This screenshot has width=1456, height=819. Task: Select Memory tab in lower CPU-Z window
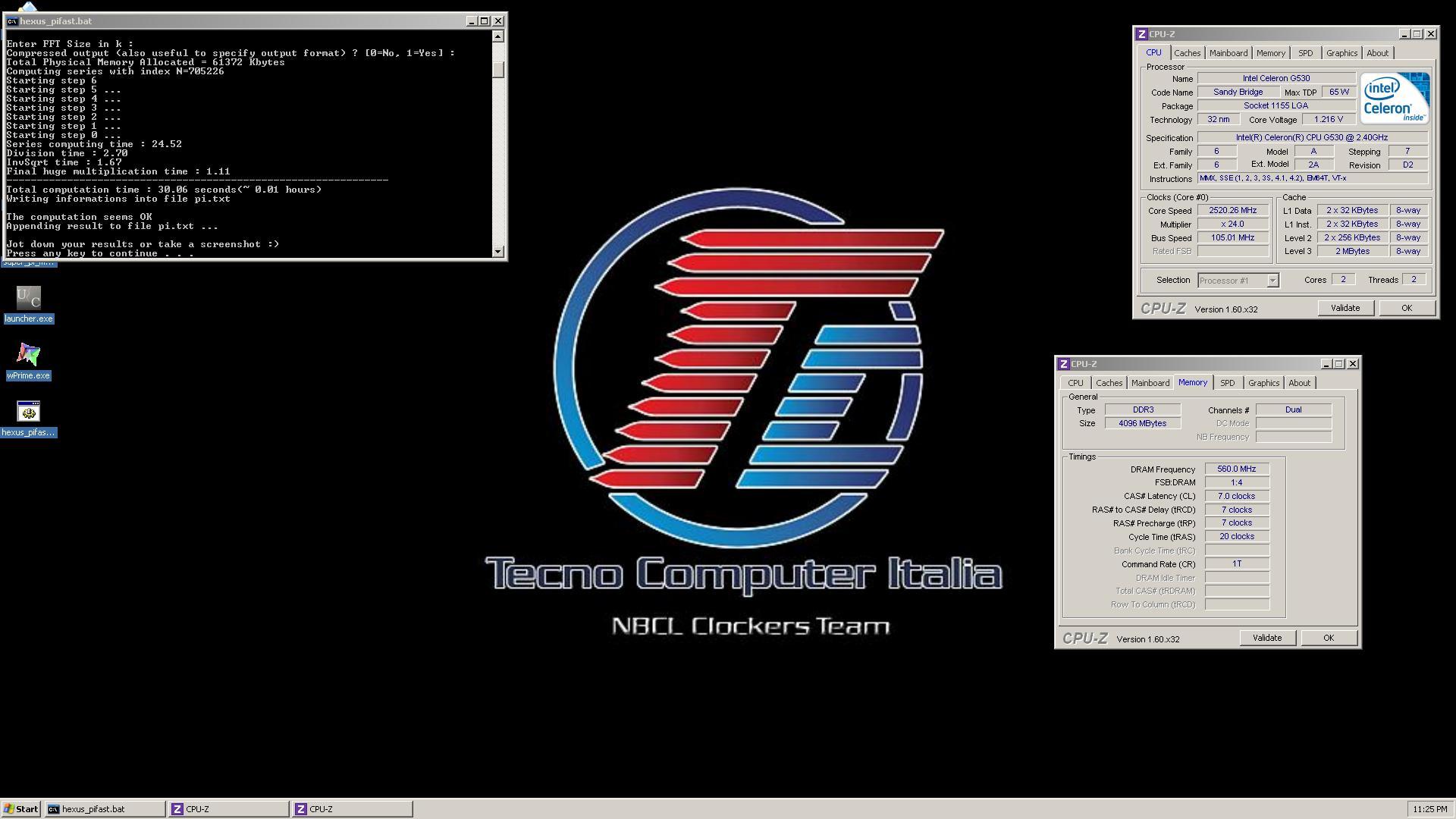click(x=1193, y=382)
